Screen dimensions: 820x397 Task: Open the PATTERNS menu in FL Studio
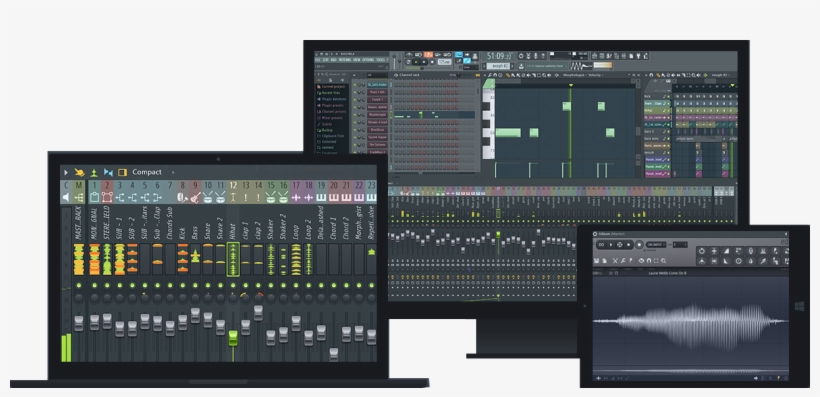[x=345, y=60]
